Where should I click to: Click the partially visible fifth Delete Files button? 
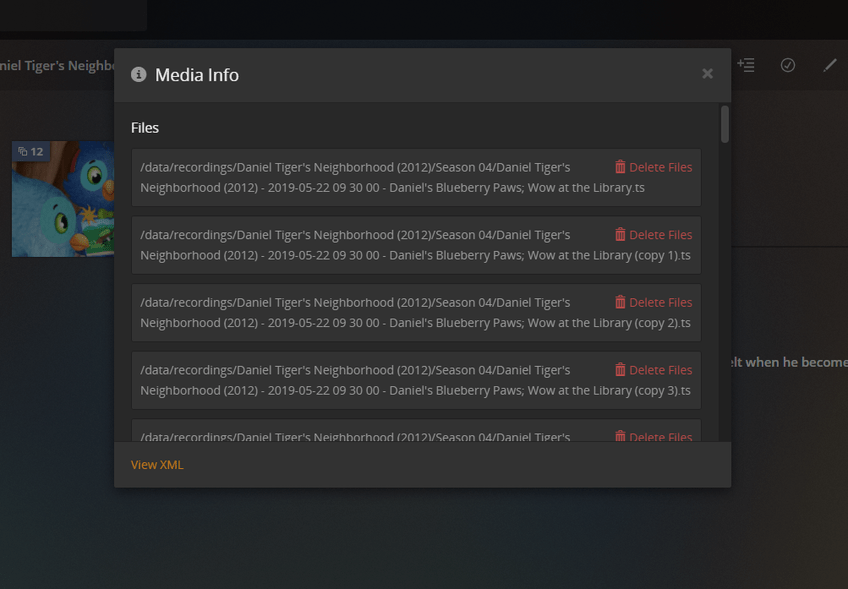point(653,437)
